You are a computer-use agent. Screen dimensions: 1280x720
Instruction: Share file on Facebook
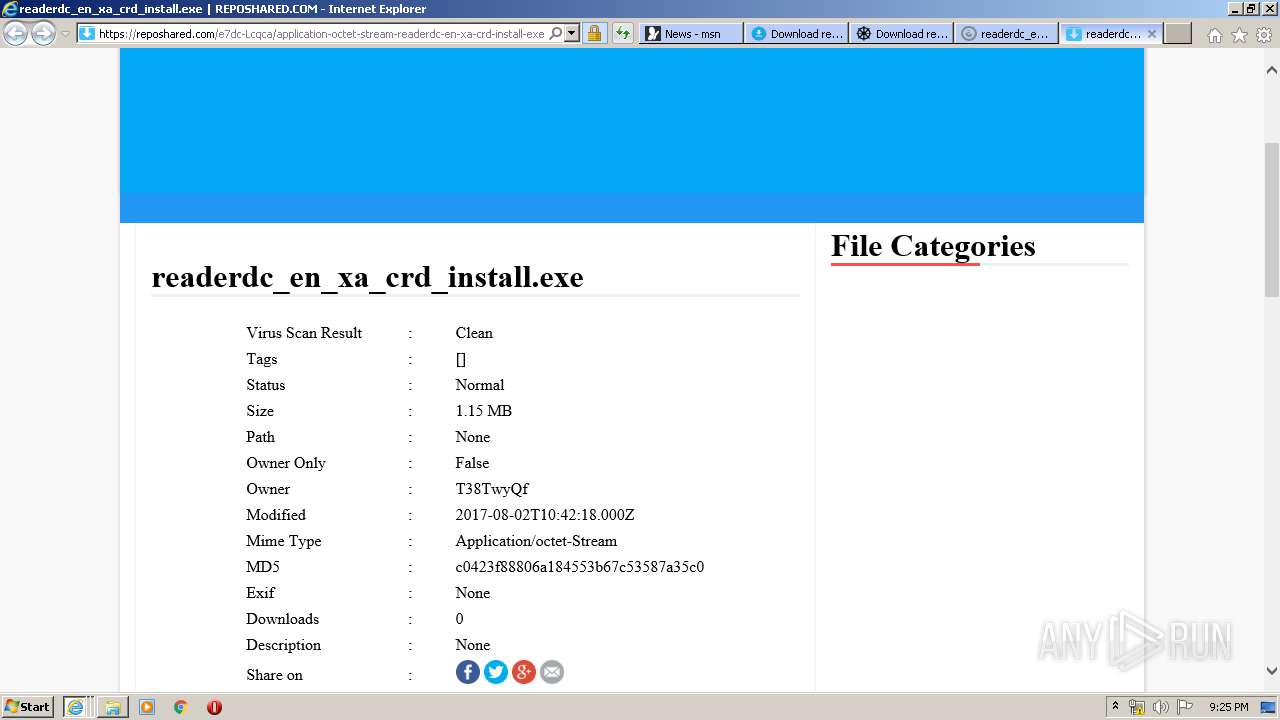467,672
